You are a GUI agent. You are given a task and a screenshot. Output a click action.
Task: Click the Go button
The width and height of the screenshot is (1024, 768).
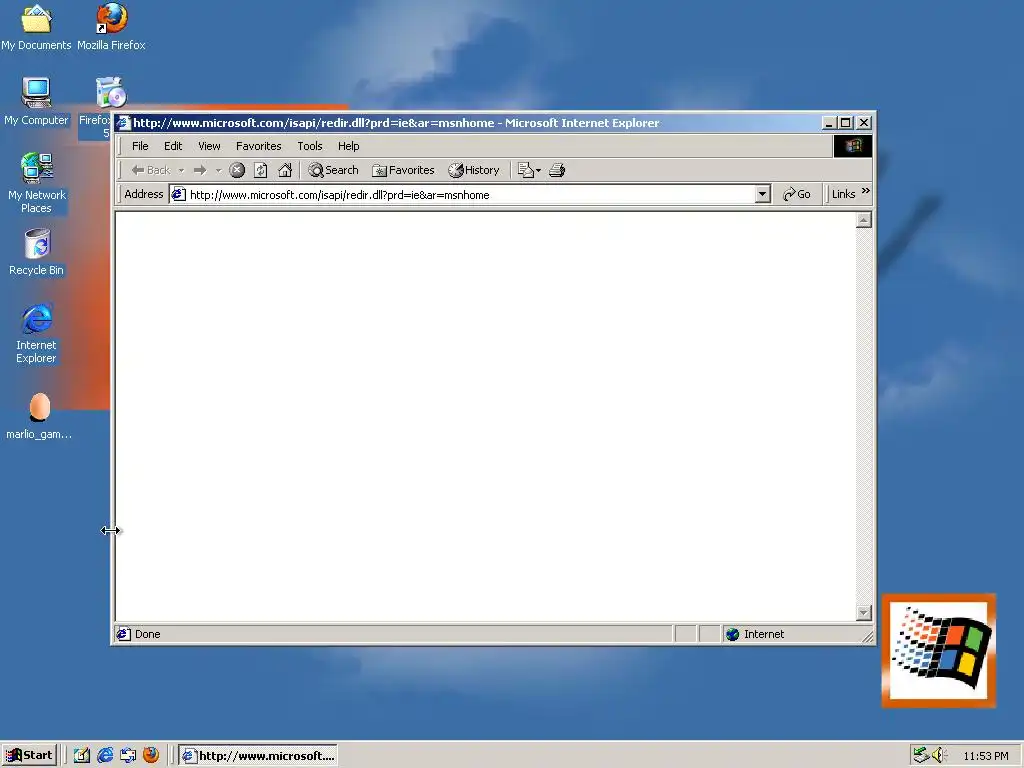[797, 195]
